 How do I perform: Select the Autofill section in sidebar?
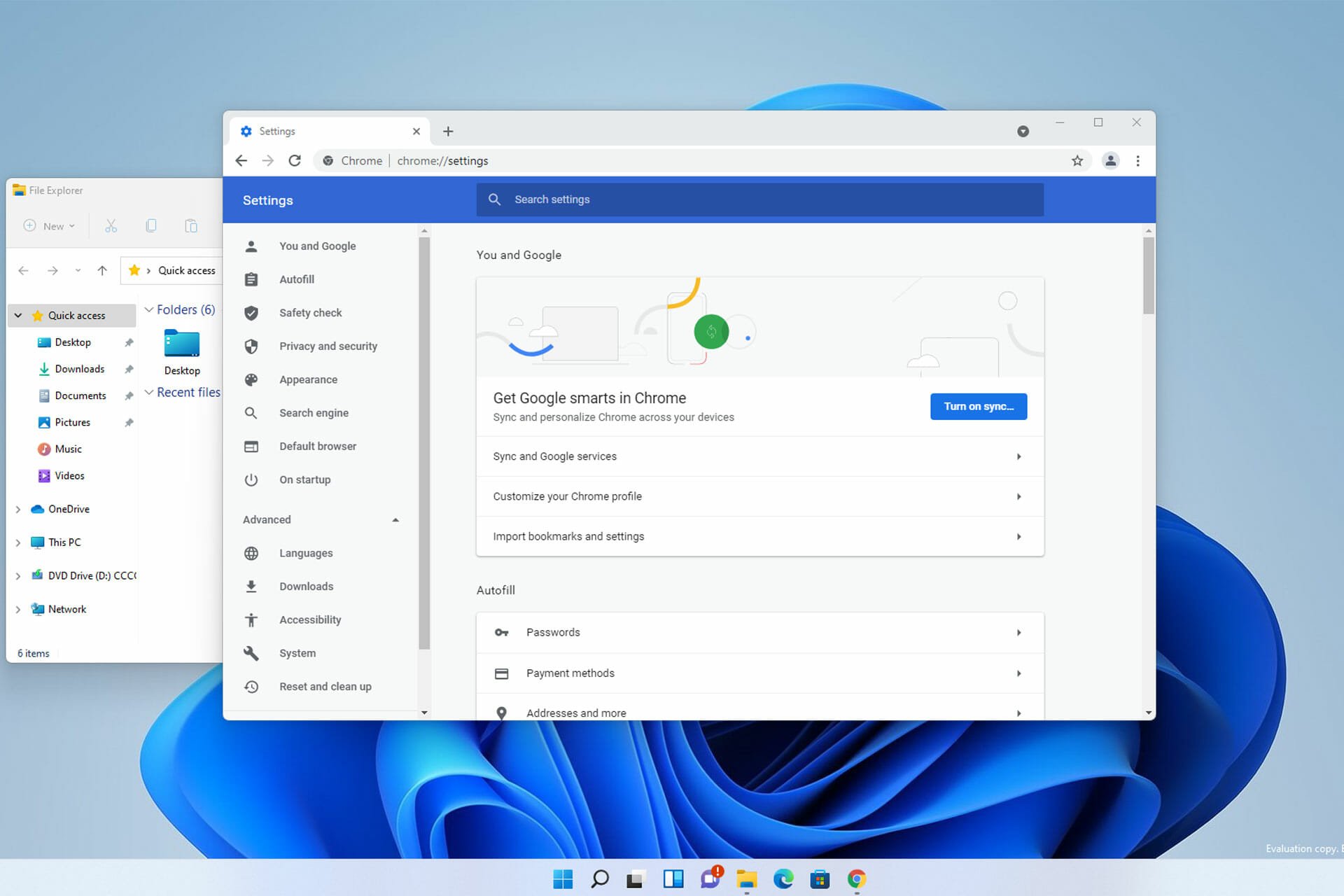point(296,279)
